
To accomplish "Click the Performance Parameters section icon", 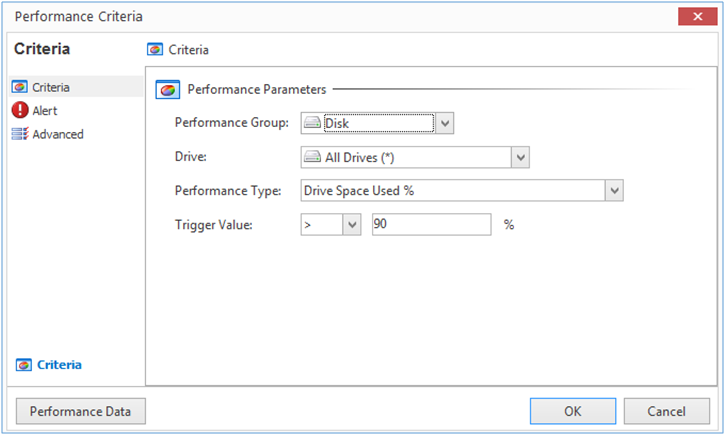I will point(168,90).
